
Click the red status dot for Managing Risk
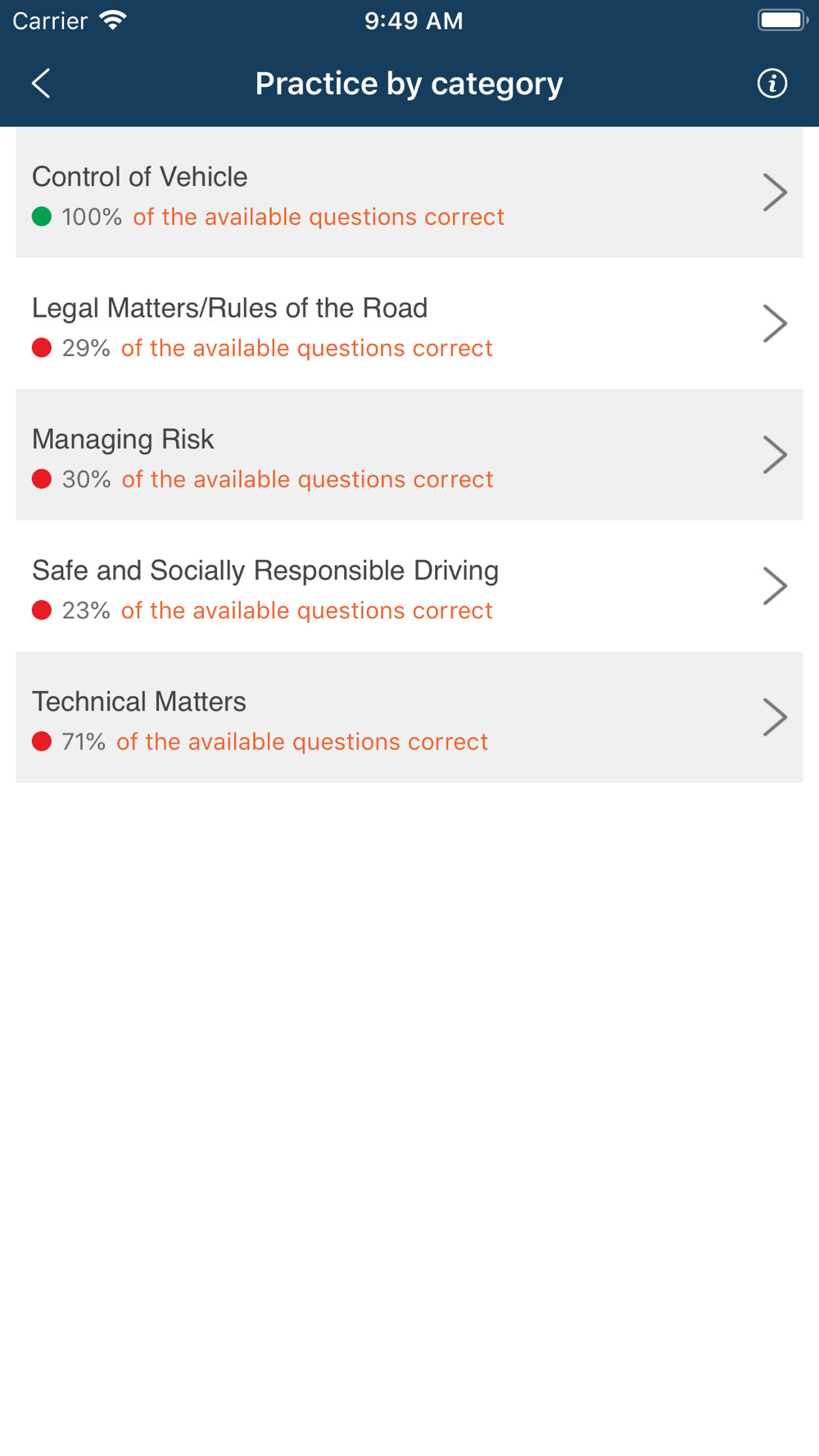click(x=42, y=479)
